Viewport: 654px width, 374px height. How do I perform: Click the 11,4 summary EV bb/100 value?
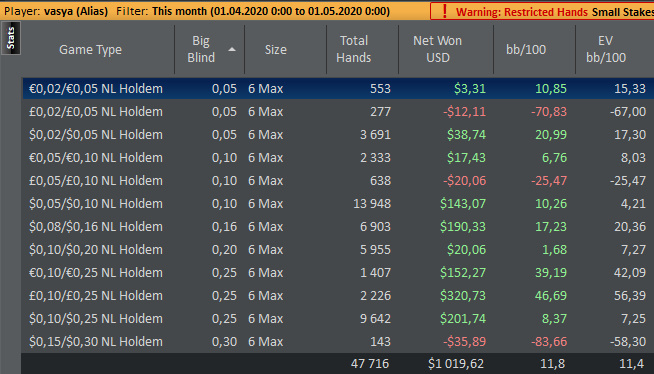pos(631,364)
